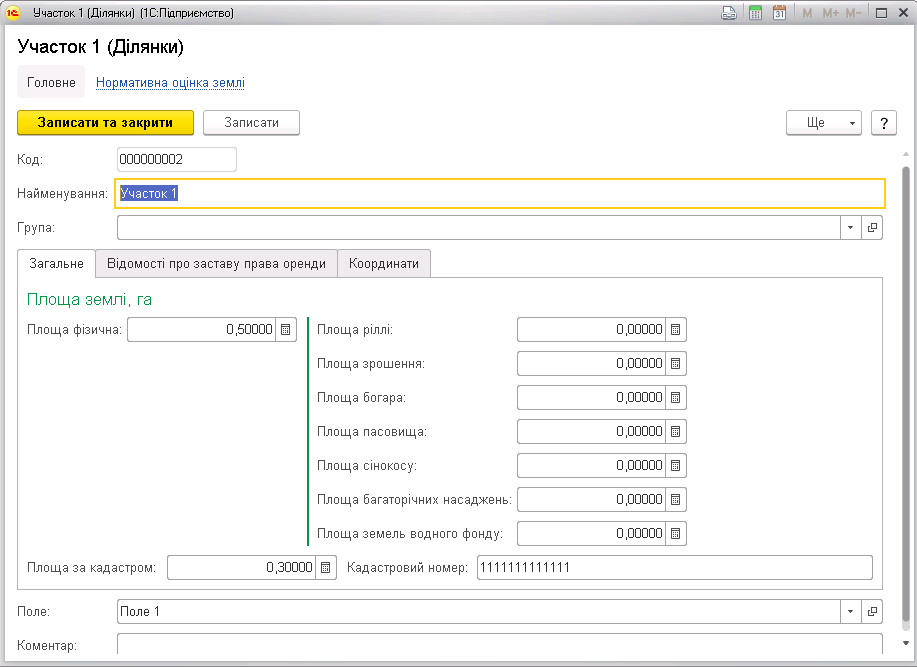Switch to Відомості про заставу права оренди tab

click(216, 263)
